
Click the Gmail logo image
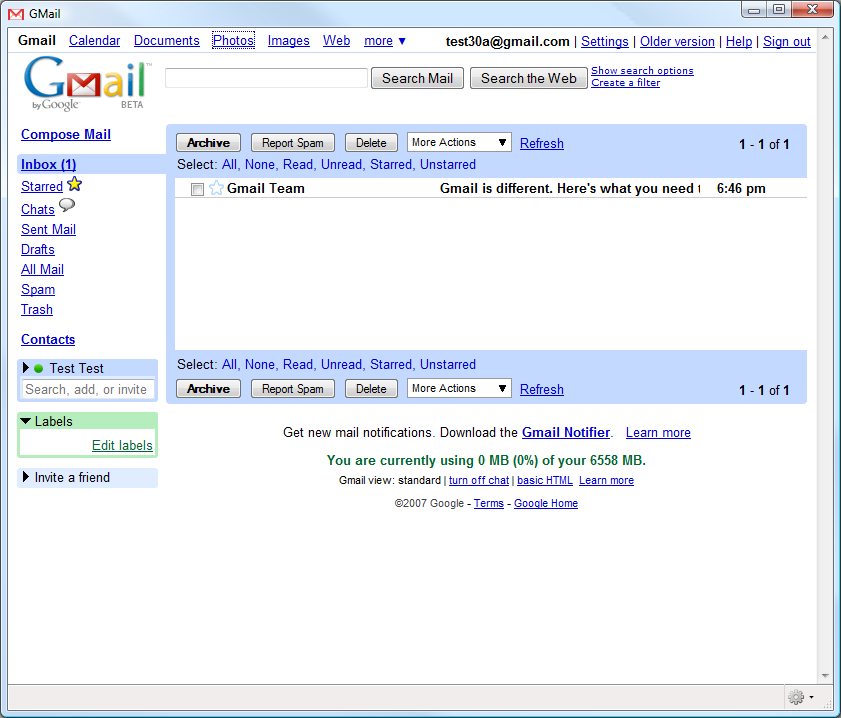coord(88,83)
